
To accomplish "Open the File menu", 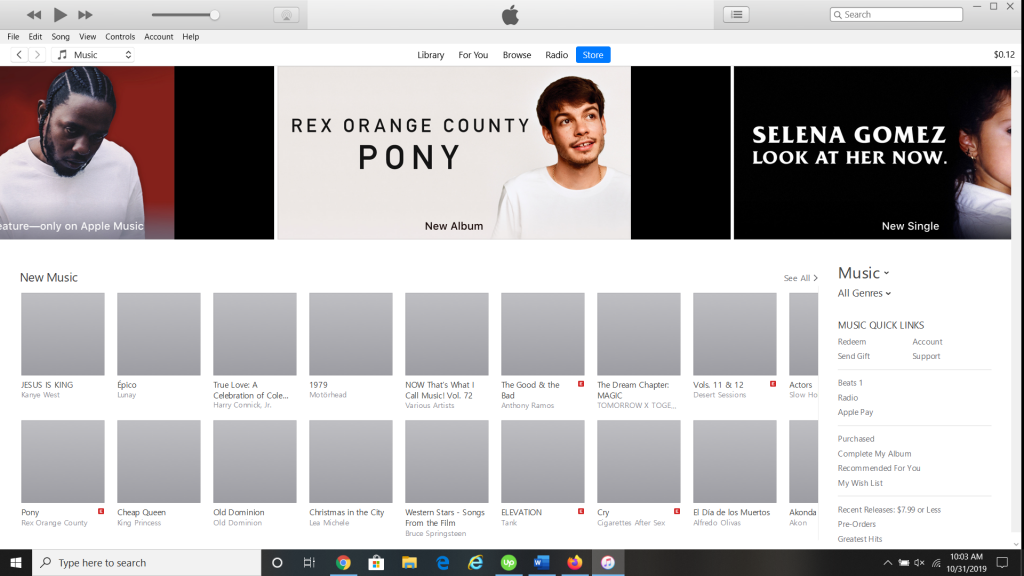I will click(x=13, y=37).
